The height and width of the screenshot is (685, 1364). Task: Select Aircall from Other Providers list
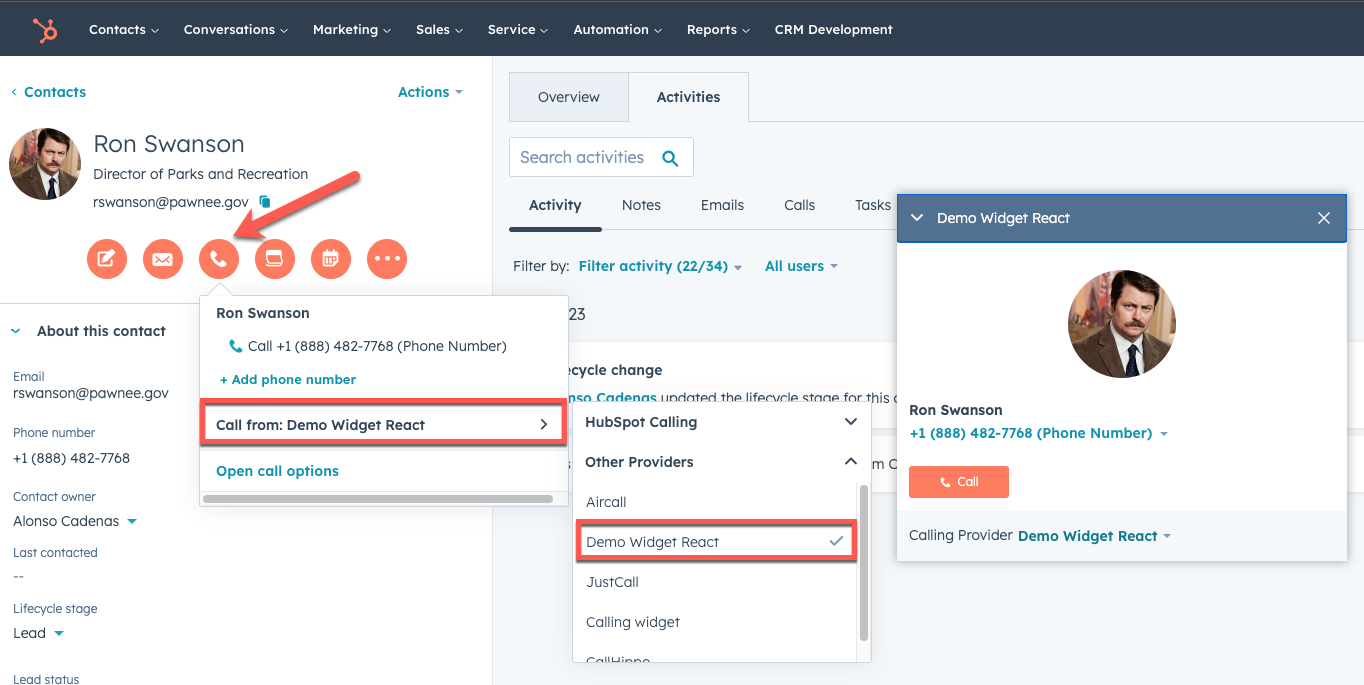606,502
